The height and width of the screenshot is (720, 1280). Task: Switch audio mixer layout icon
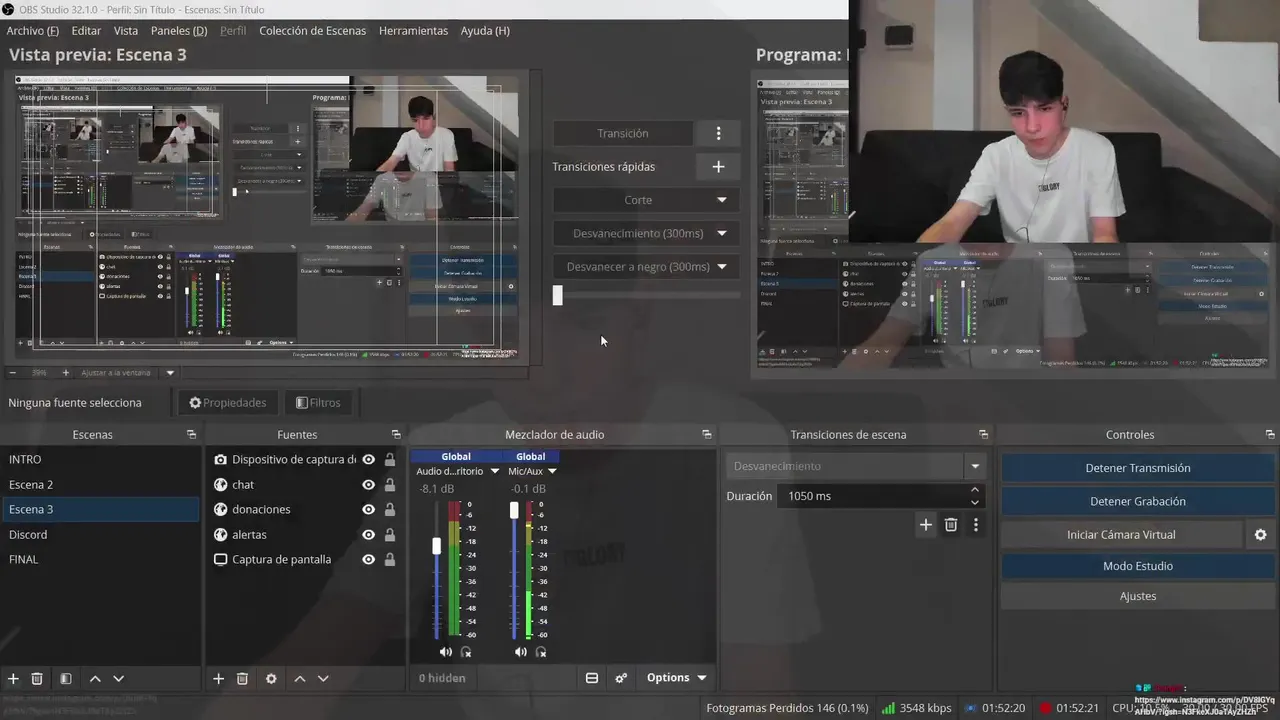(592, 678)
